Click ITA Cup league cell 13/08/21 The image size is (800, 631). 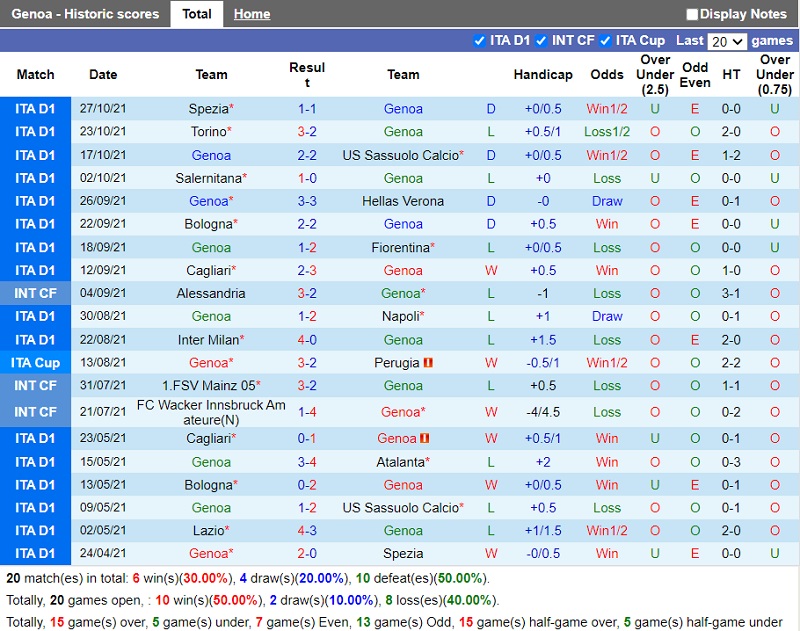tap(35, 363)
